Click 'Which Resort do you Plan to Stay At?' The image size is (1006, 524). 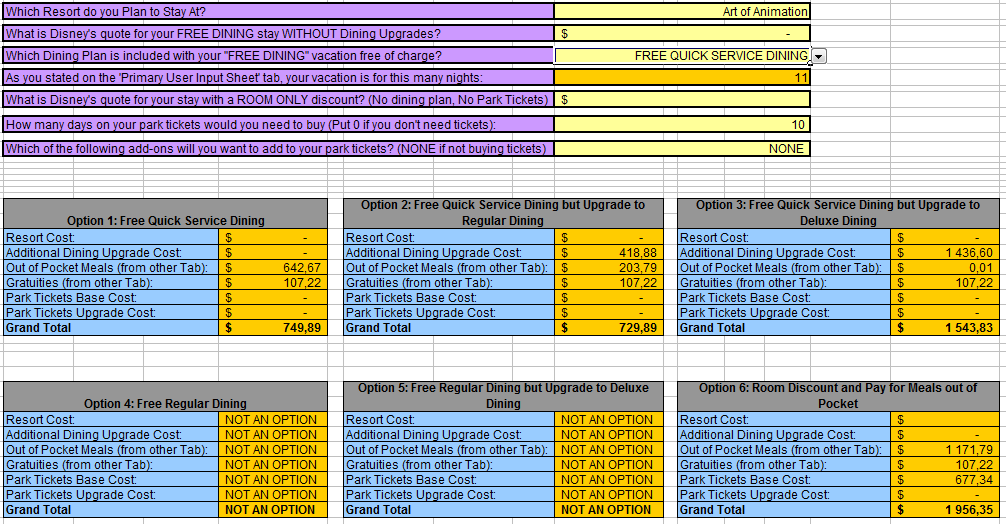(x=278, y=12)
